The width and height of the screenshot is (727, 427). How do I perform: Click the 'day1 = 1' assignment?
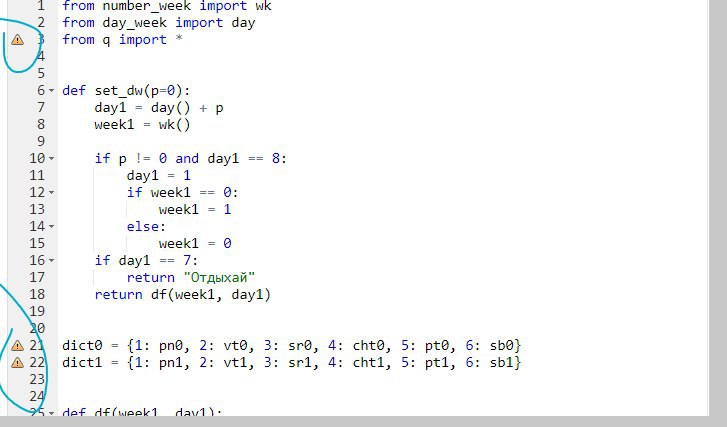(x=159, y=176)
